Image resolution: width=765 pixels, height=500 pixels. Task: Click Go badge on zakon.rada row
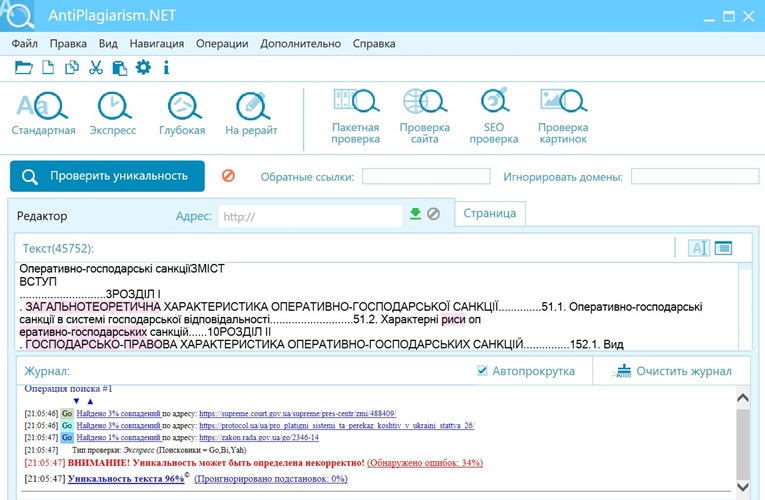[67, 438]
